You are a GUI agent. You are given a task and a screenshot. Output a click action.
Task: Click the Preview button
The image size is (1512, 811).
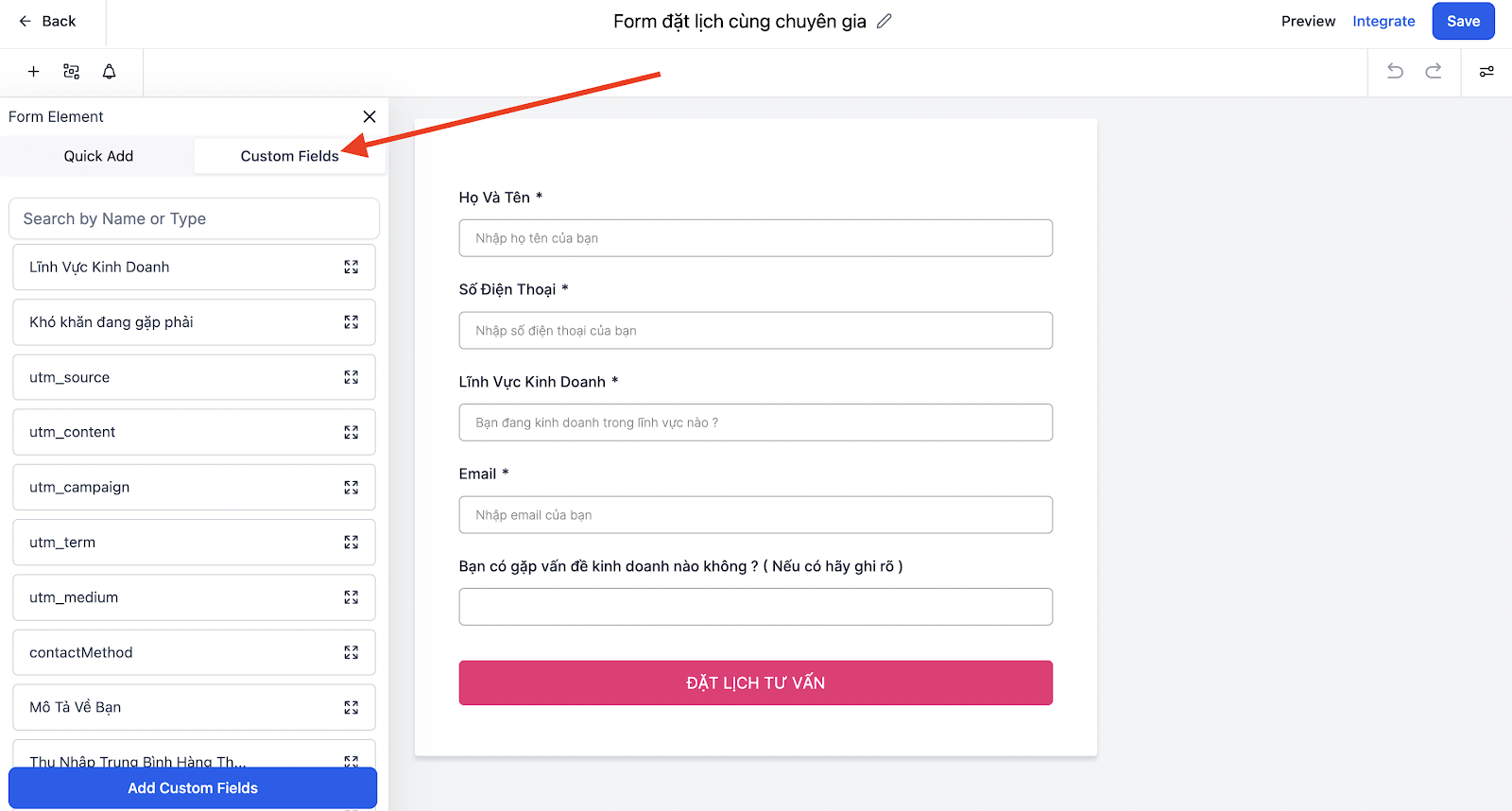(x=1308, y=21)
